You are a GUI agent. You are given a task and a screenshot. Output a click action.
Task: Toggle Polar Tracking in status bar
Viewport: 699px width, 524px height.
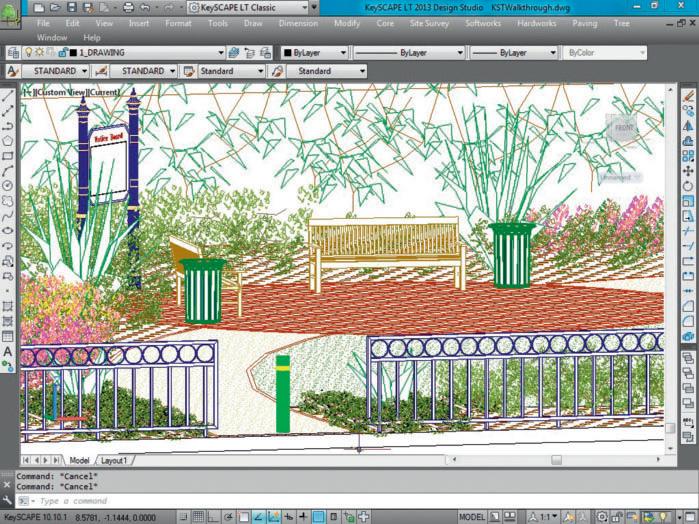229,517
